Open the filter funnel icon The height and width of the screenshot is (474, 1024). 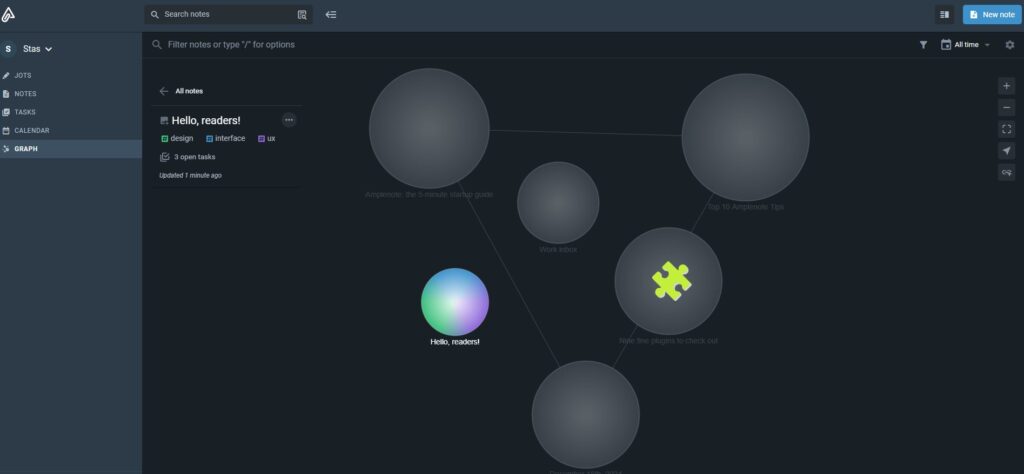click(923, 45)
